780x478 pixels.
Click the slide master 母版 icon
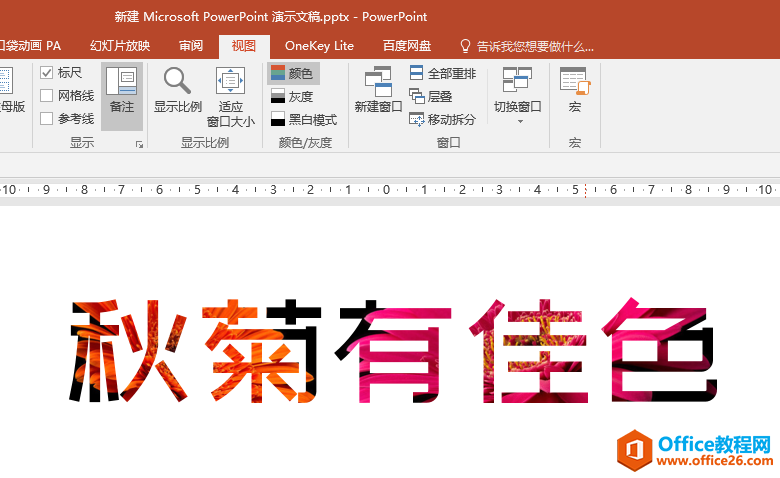[x=7, y=81]
